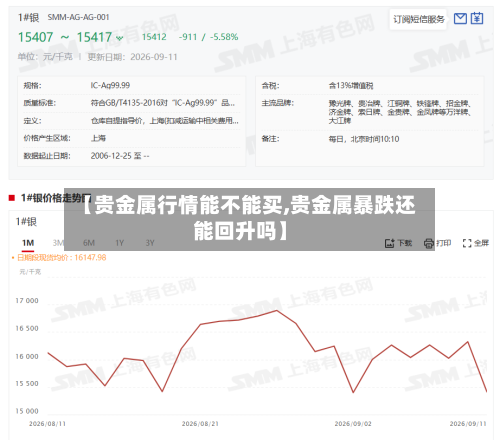Click the tax value 含13%增值税
The height and width of the screenshot is (440, 500).
coord(351,86)
